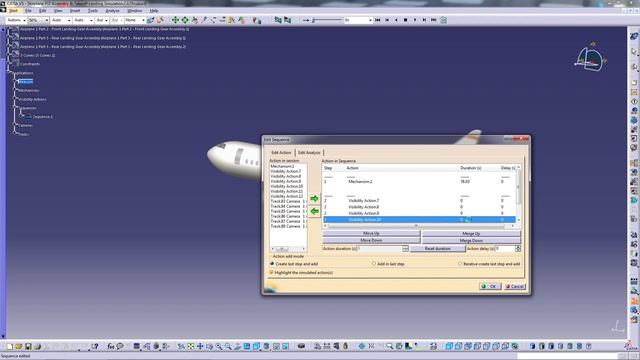The height and width of the screenshot is (360, 640).
Task: Select Sequence.1 in the tree
Action: tap(43, 117)
